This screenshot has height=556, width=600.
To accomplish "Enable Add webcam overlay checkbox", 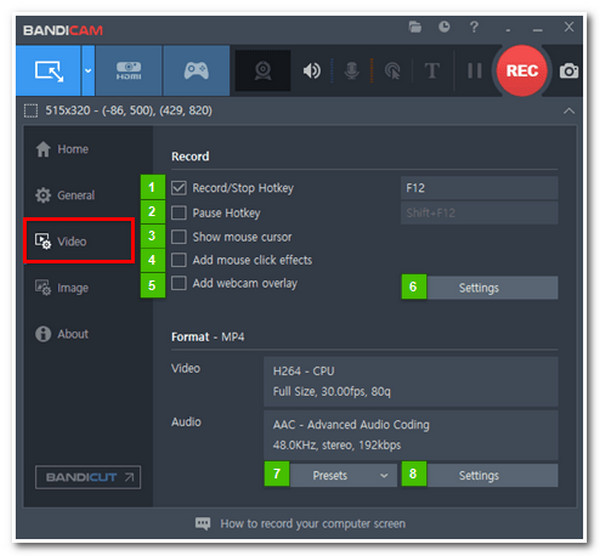I will point(179,283).
